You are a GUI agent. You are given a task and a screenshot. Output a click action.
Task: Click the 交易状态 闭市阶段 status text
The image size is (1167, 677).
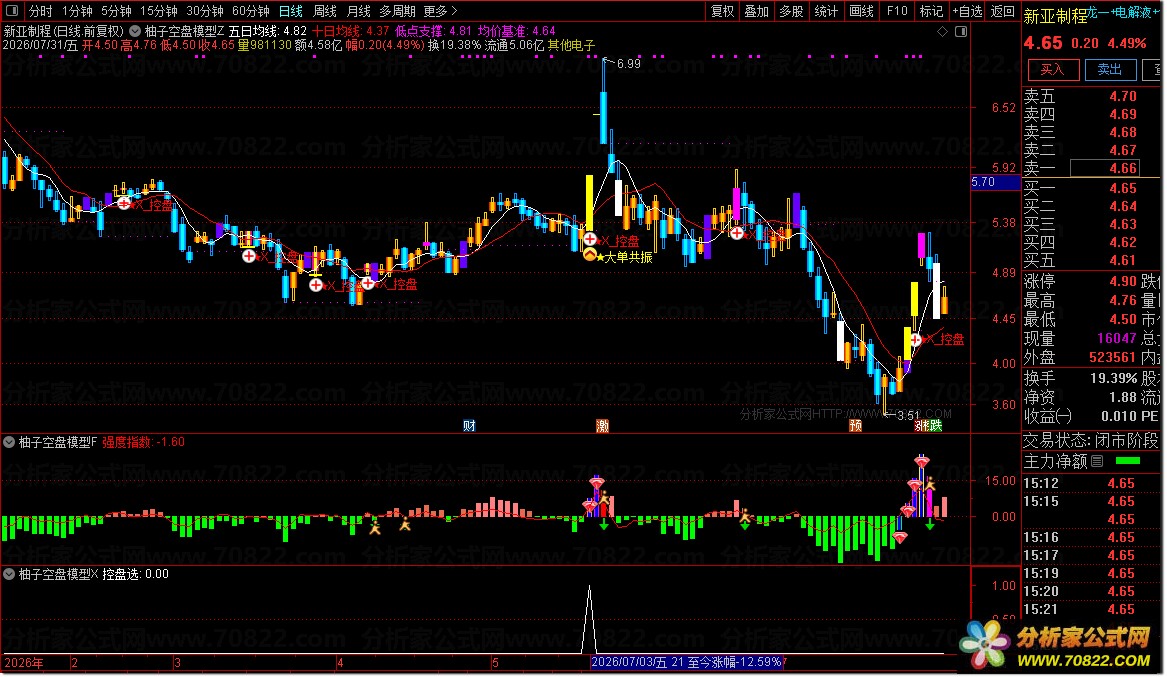[1091, 440]
